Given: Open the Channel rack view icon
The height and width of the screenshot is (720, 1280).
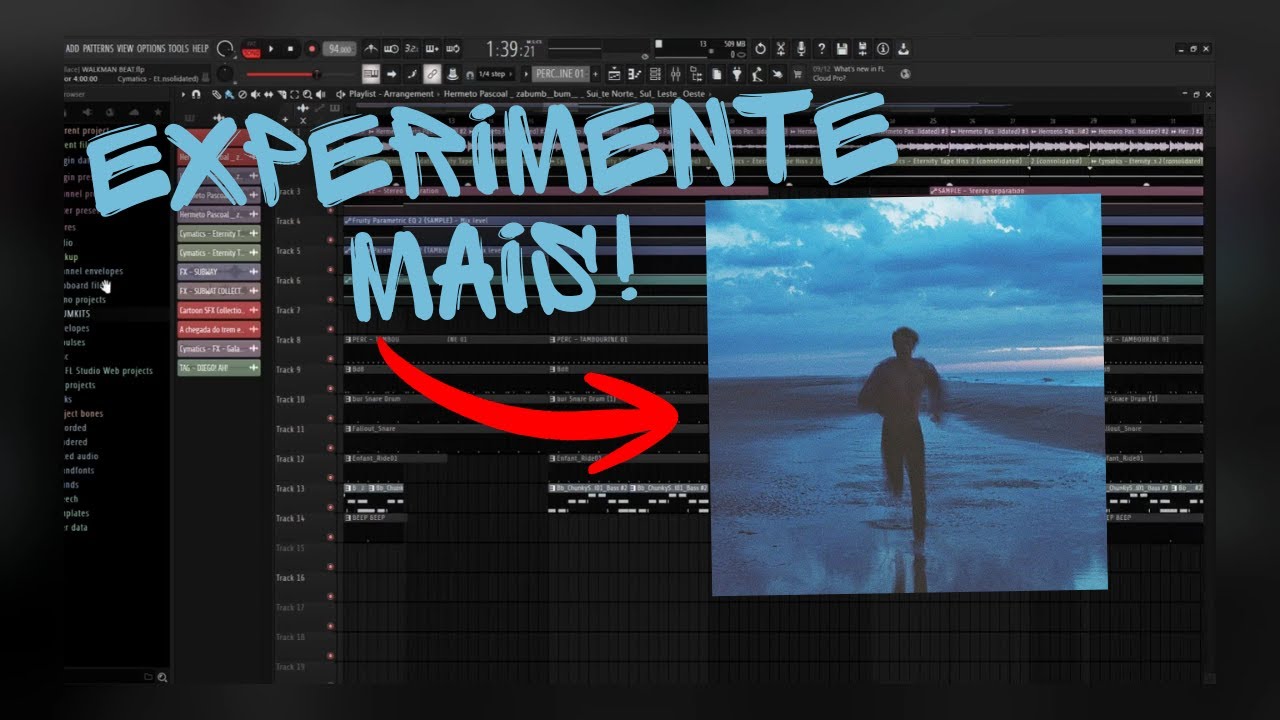Looking at the screenshot, I should coord(655,74).
